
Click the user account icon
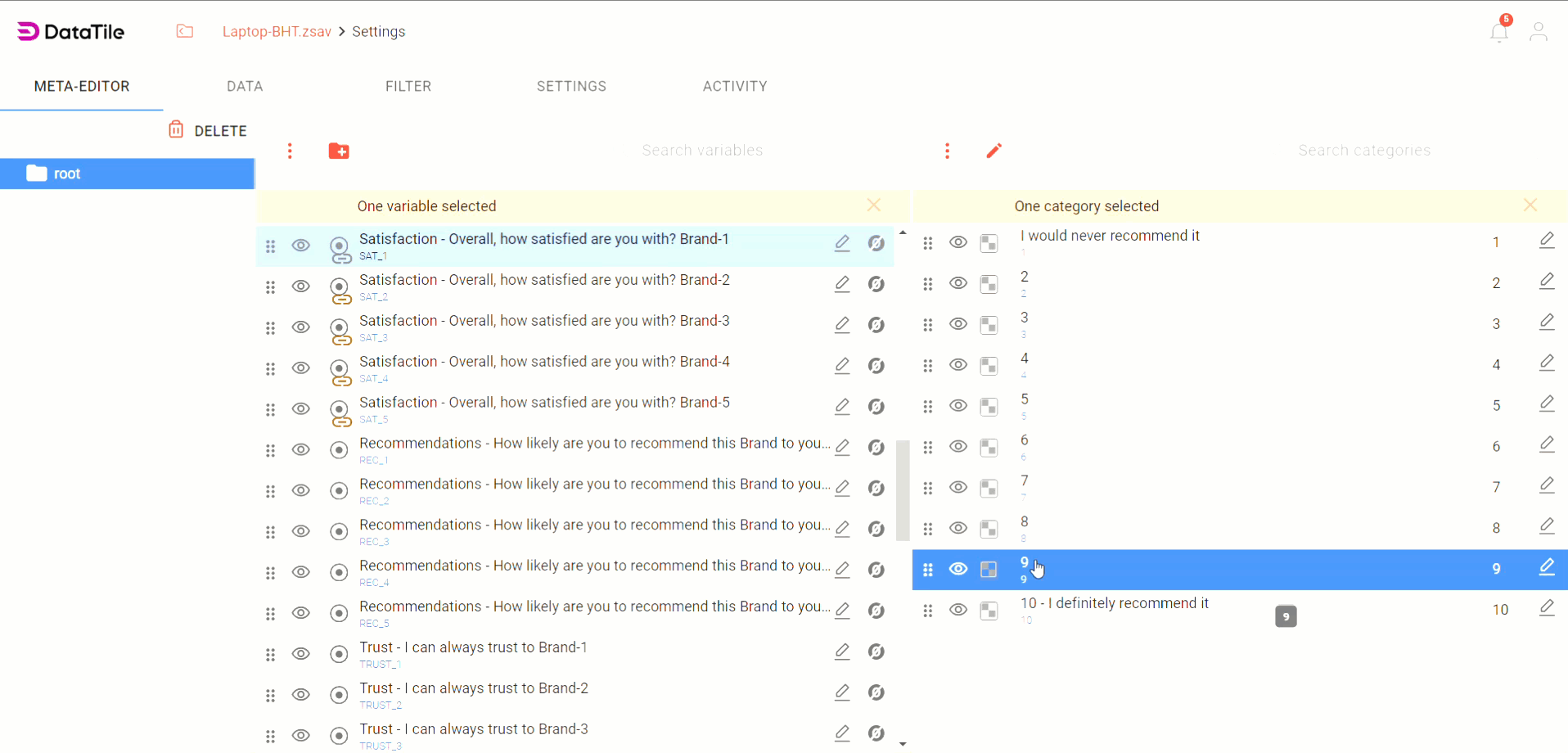click(1539, 32)
